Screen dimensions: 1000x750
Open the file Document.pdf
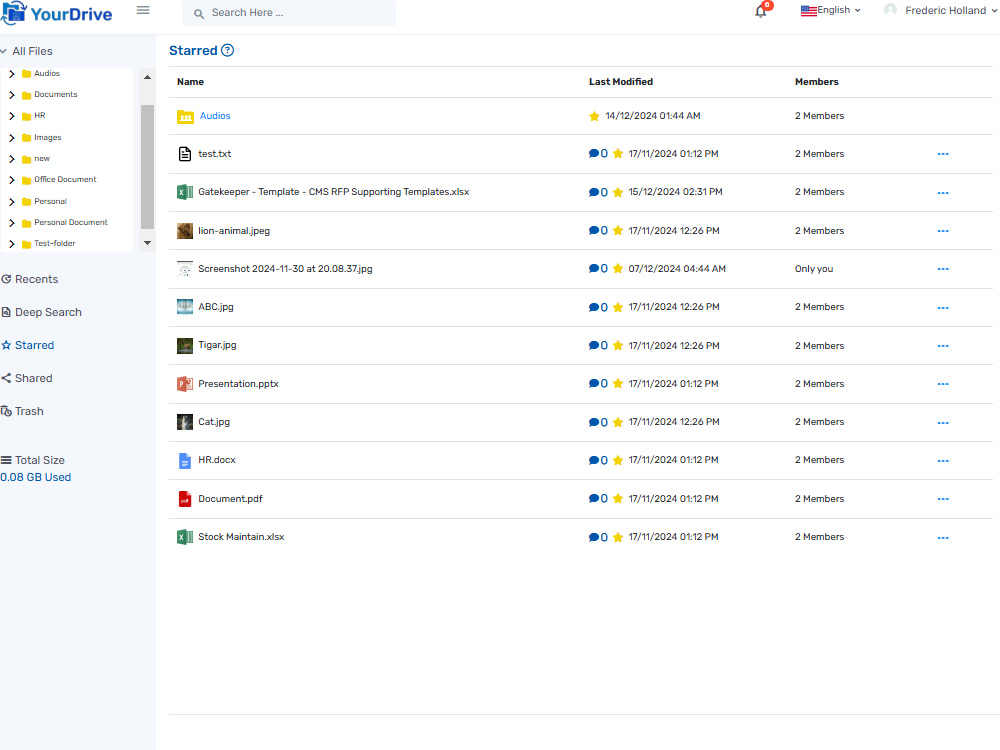[230, 499]
